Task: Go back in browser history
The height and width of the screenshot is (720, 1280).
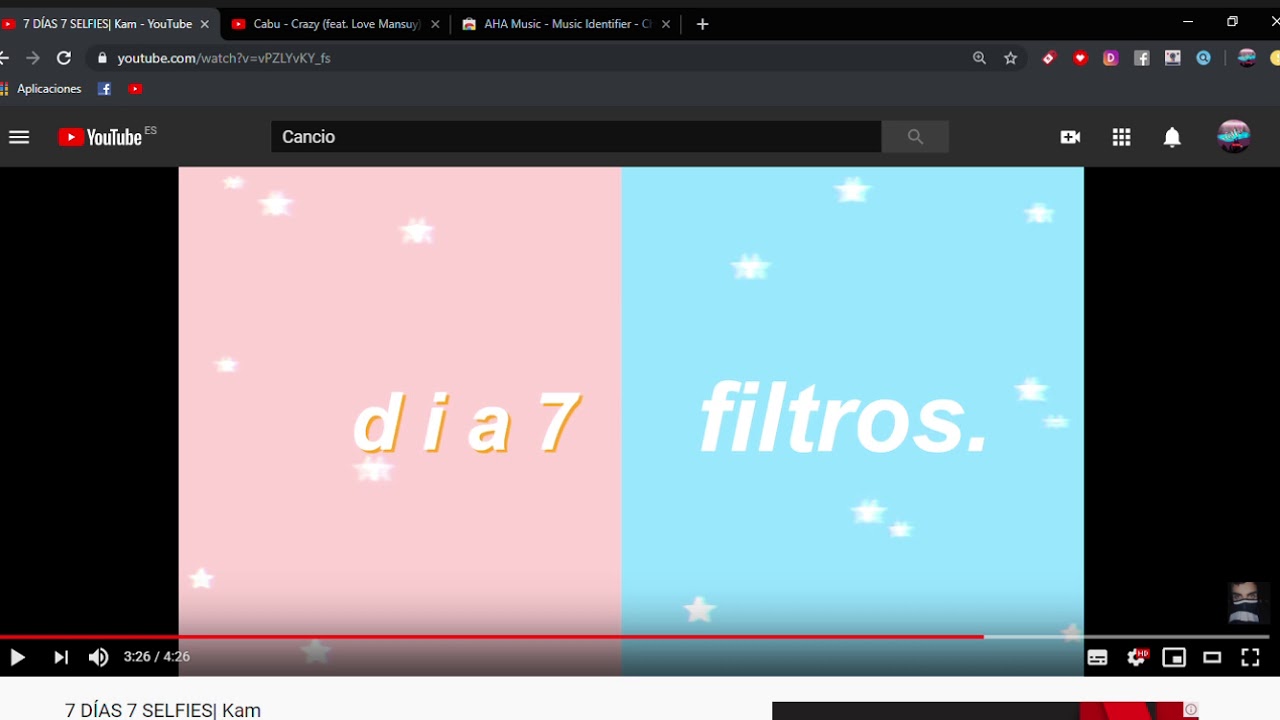Action: (4, 58)
